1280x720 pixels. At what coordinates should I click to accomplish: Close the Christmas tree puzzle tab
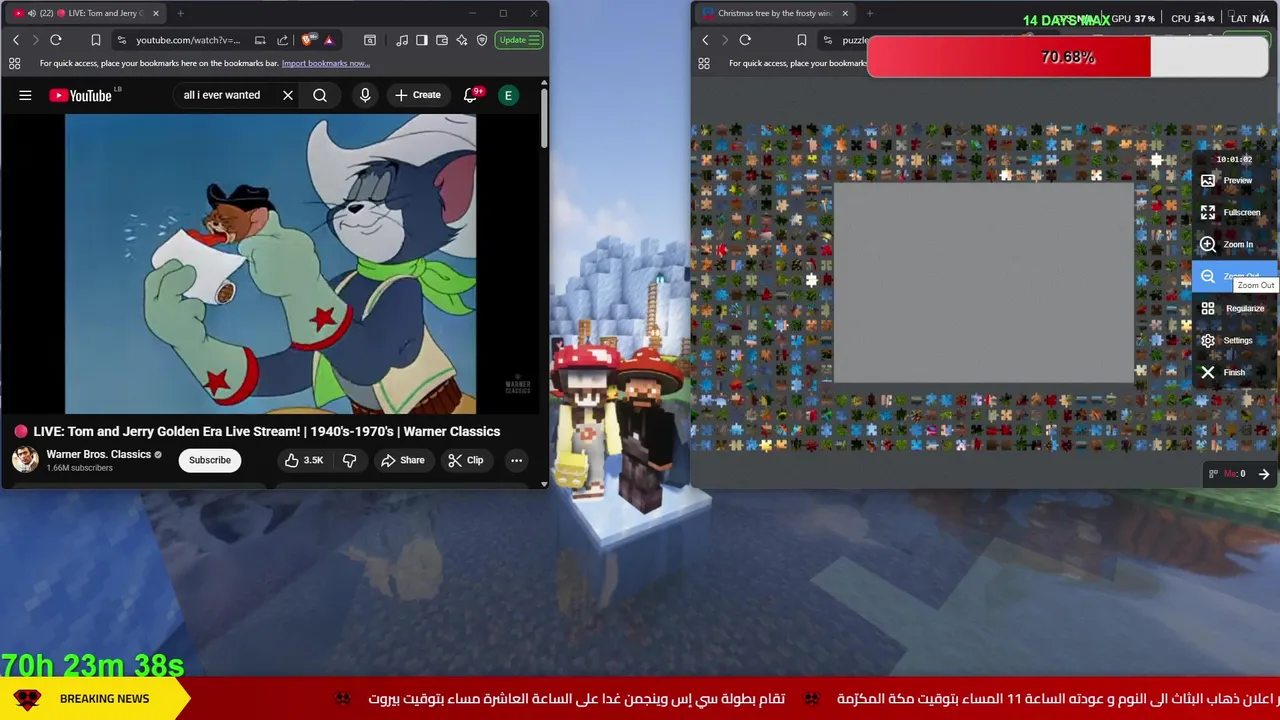tap(845, 13)
